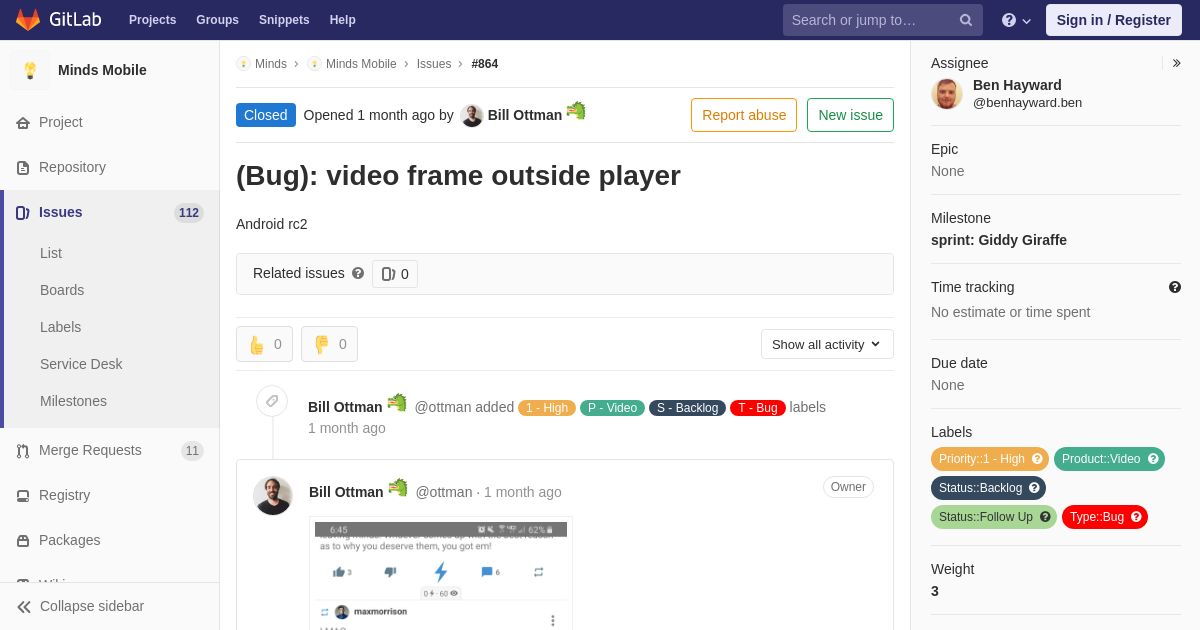Click the @benhayward.ben username link
Screen dimensions: 1200x630
pos(1027,102)
